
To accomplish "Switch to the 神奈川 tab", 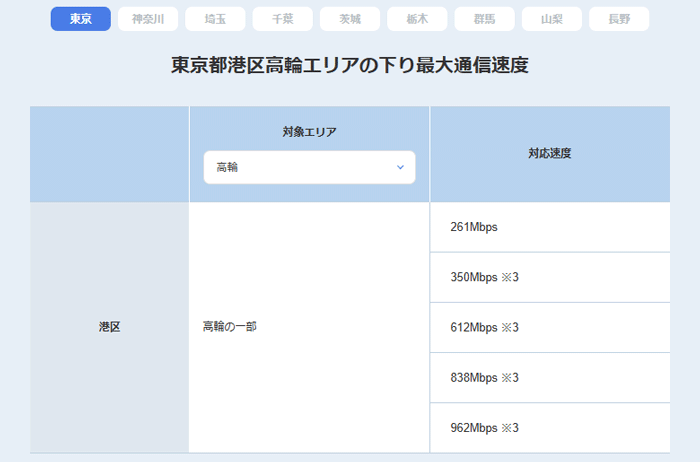I will (148, 19).
